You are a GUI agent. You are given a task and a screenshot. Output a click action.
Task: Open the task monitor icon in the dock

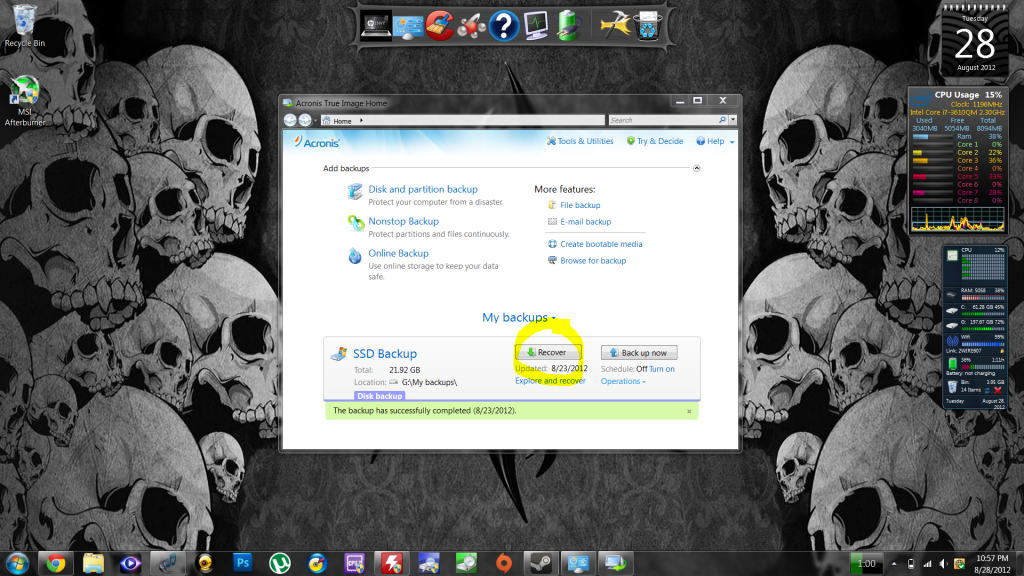[x=536, y=27]
